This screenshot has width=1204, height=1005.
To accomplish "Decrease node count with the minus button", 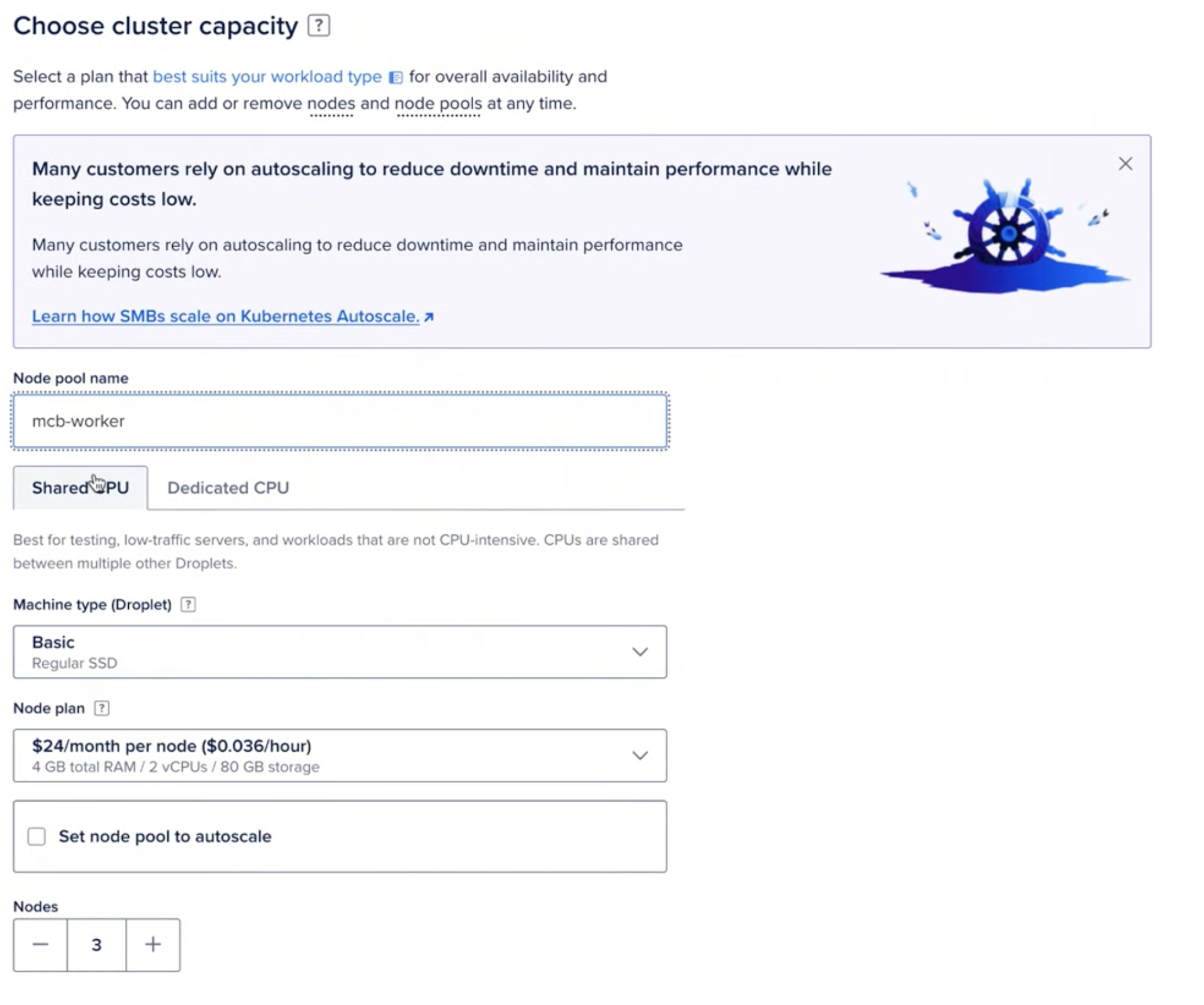I will (x=40, y=945).
